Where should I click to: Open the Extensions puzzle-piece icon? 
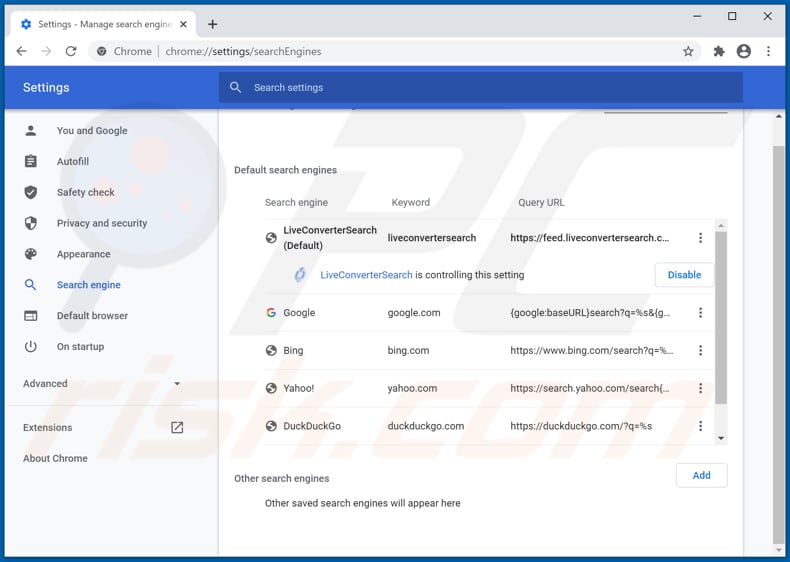(719, 51)
